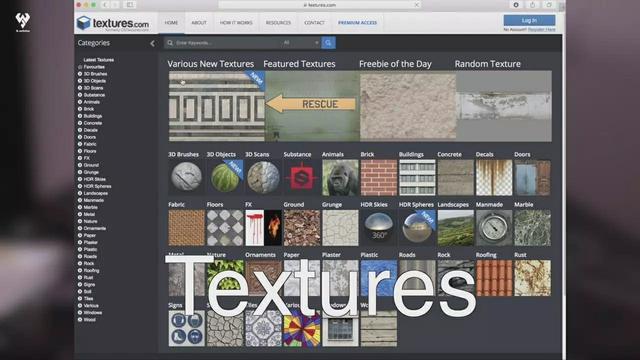Open the RESOURCES nav tab
The height and width of the screenshot is (360, 640).
[278, 23]
